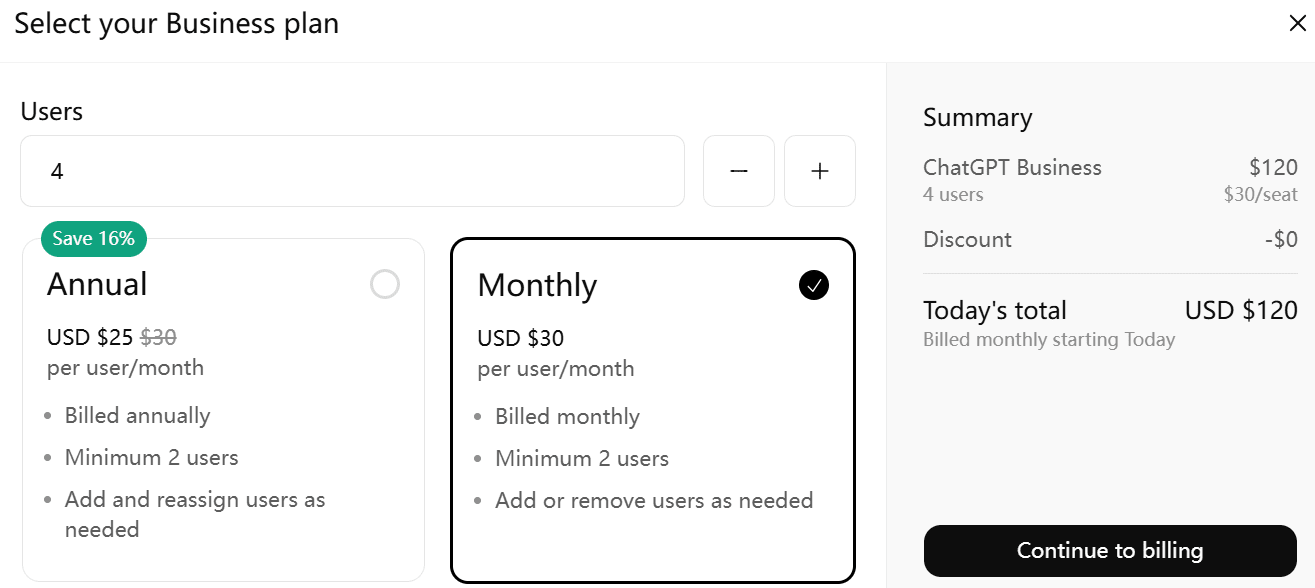Click the struck-through $30 price
The image size is (1315, 588).
(158, 337)
